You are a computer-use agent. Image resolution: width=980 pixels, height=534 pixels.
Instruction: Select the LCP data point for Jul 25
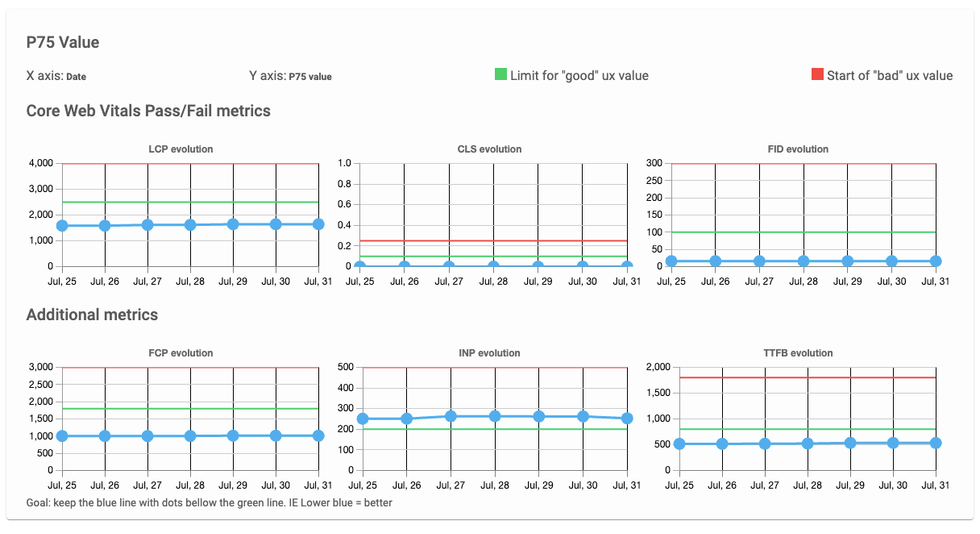62,226
